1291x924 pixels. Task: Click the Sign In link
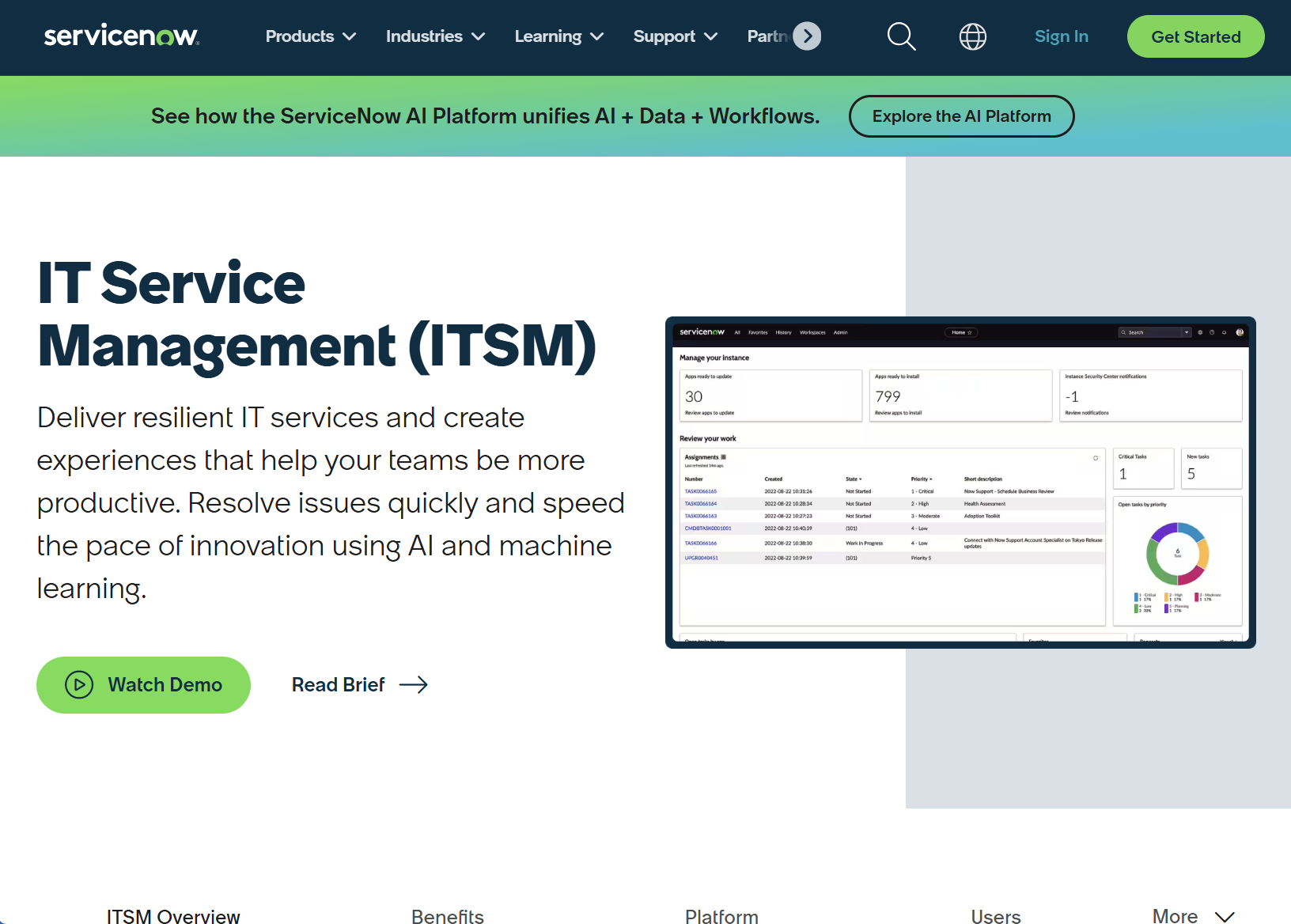[x=1061, y=36]
